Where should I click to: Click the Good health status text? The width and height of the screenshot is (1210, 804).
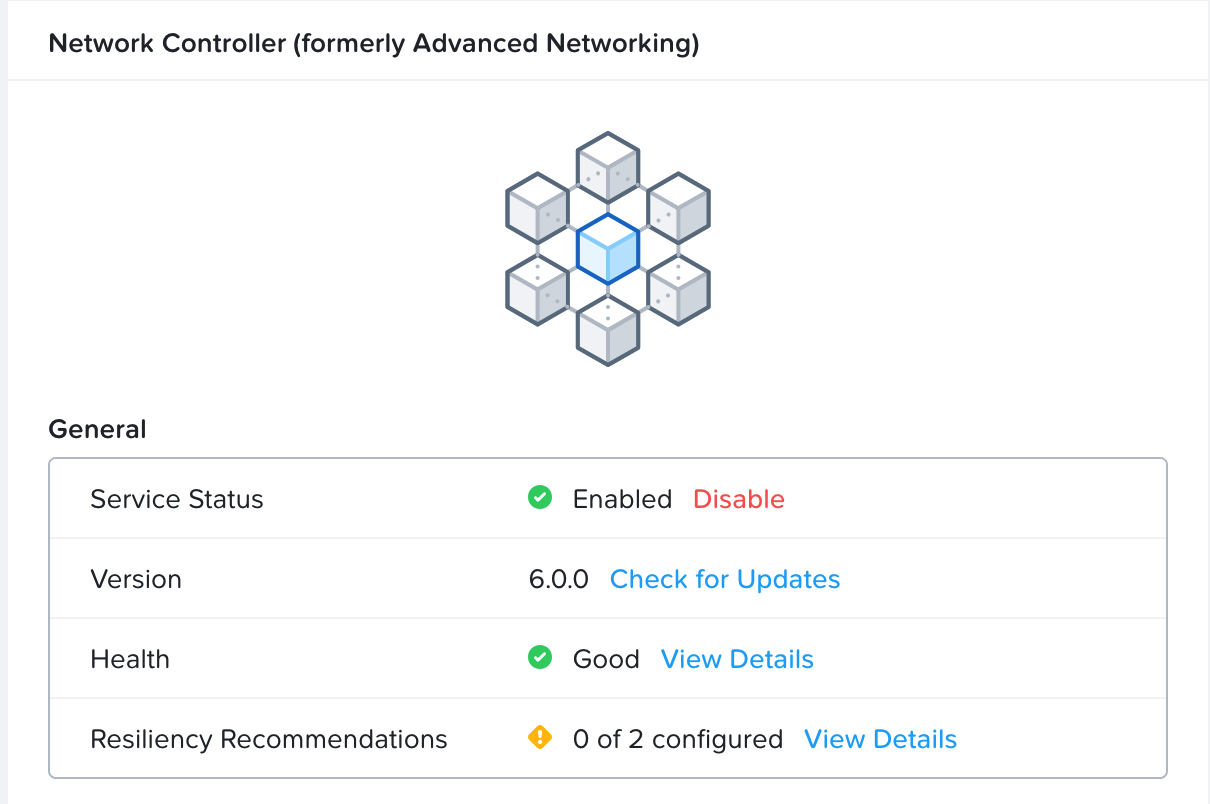[x=605, y=658]
